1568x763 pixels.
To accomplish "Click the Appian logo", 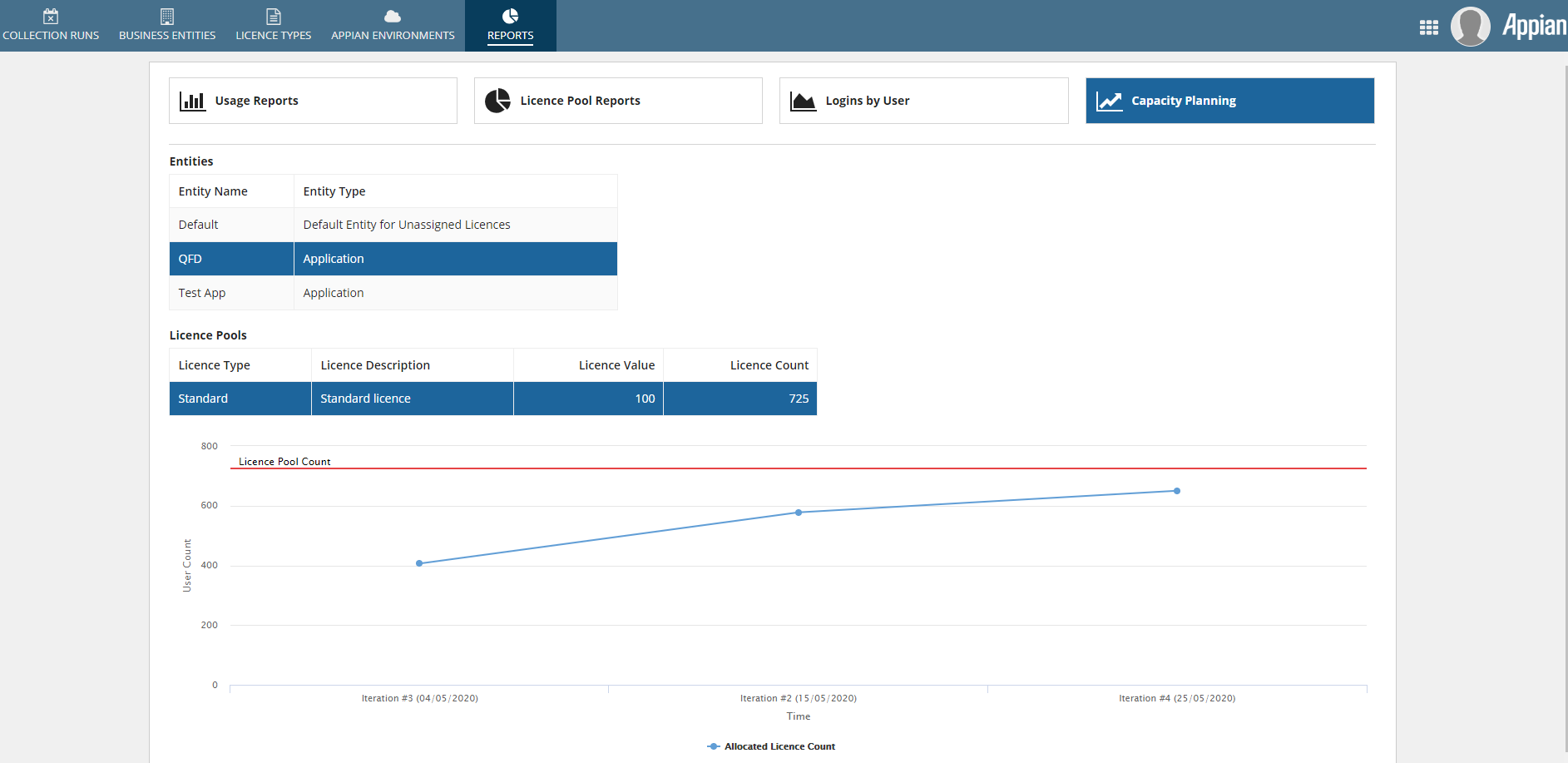I will click(x=1535, y=26).
